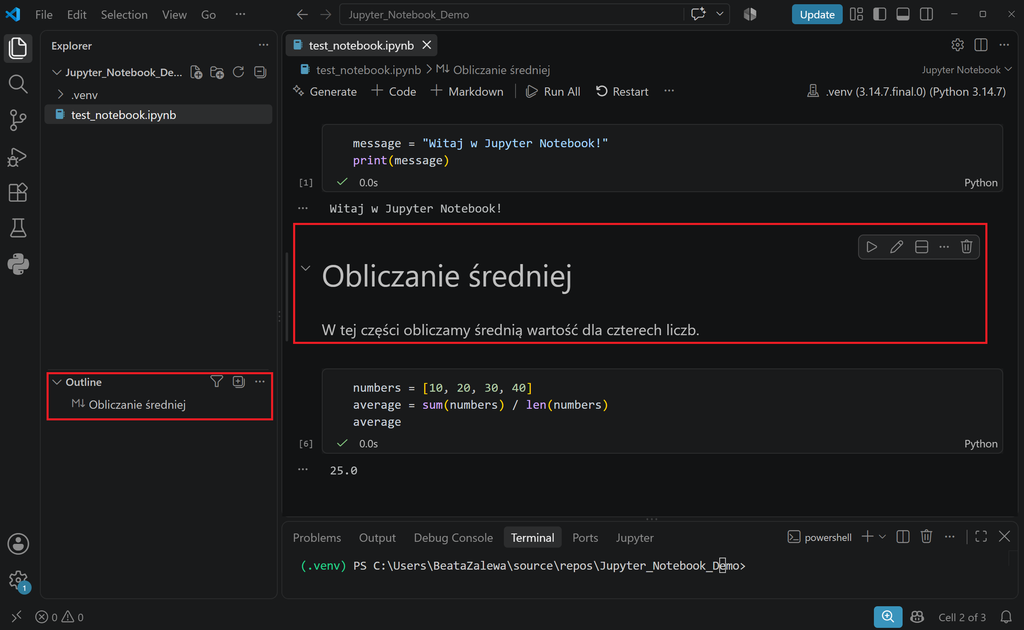This screenshot has width=1024, height=630.
Task: Restart the notebook kernel
Action: [x=622, y=91]
